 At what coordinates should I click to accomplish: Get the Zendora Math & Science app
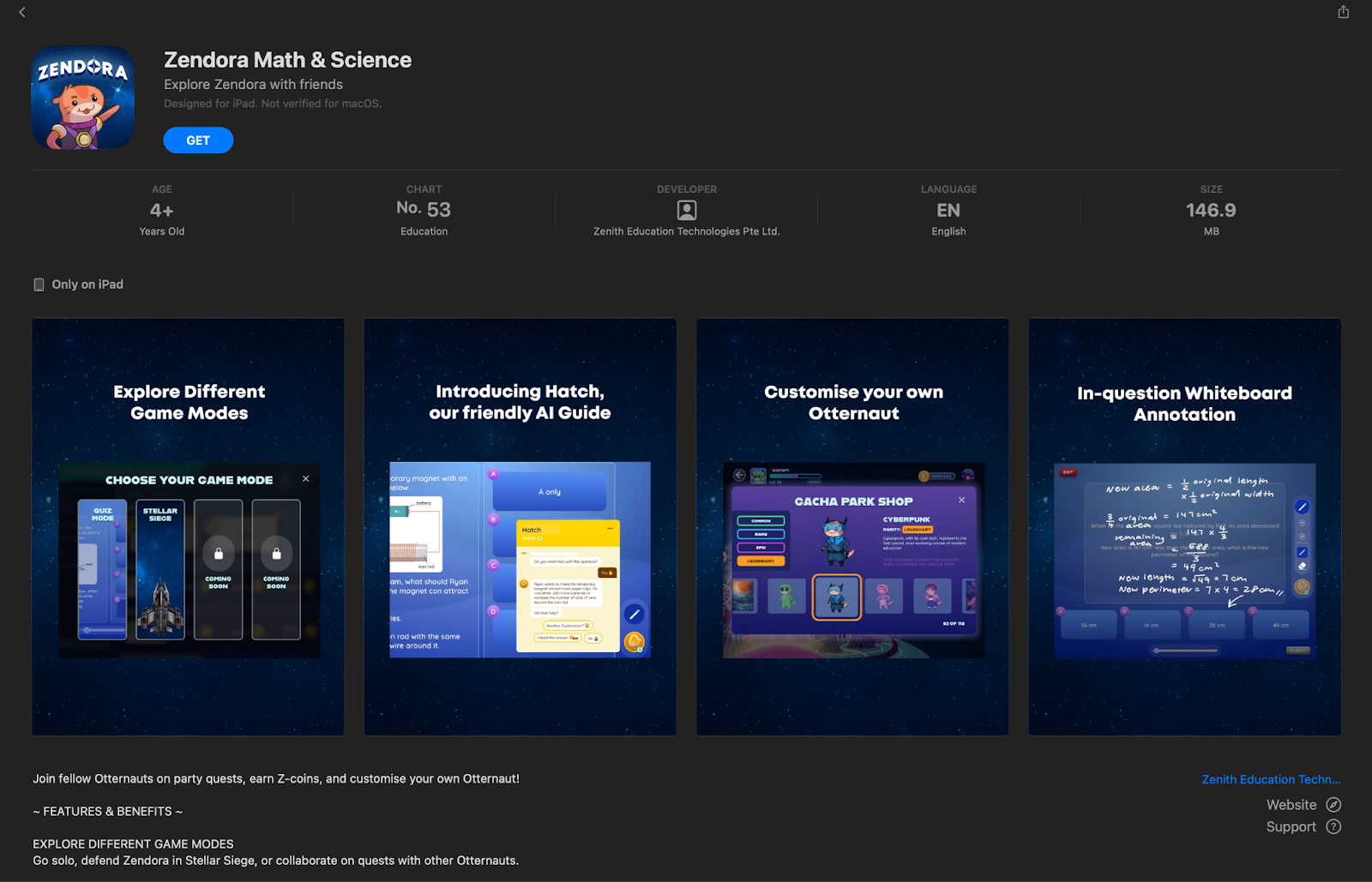coord(198,141)
